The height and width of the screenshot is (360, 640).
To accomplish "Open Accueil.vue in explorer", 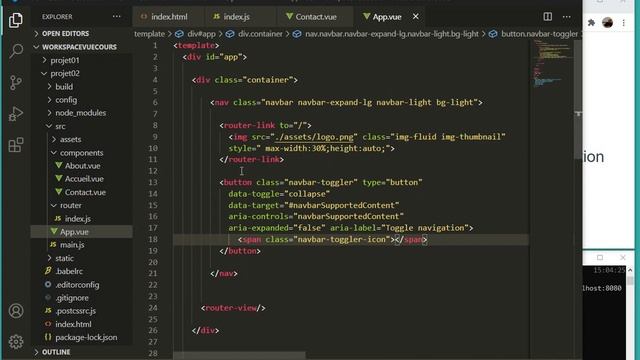I will click(x=84, y=179).
